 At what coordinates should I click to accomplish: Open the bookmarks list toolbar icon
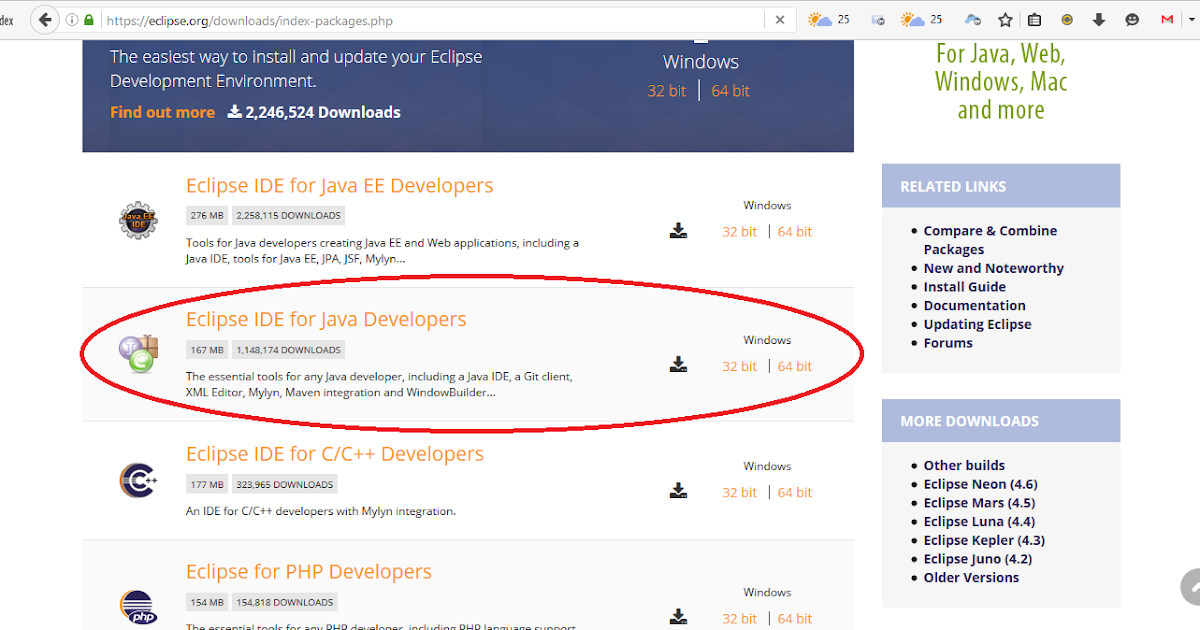(1035, 20)
